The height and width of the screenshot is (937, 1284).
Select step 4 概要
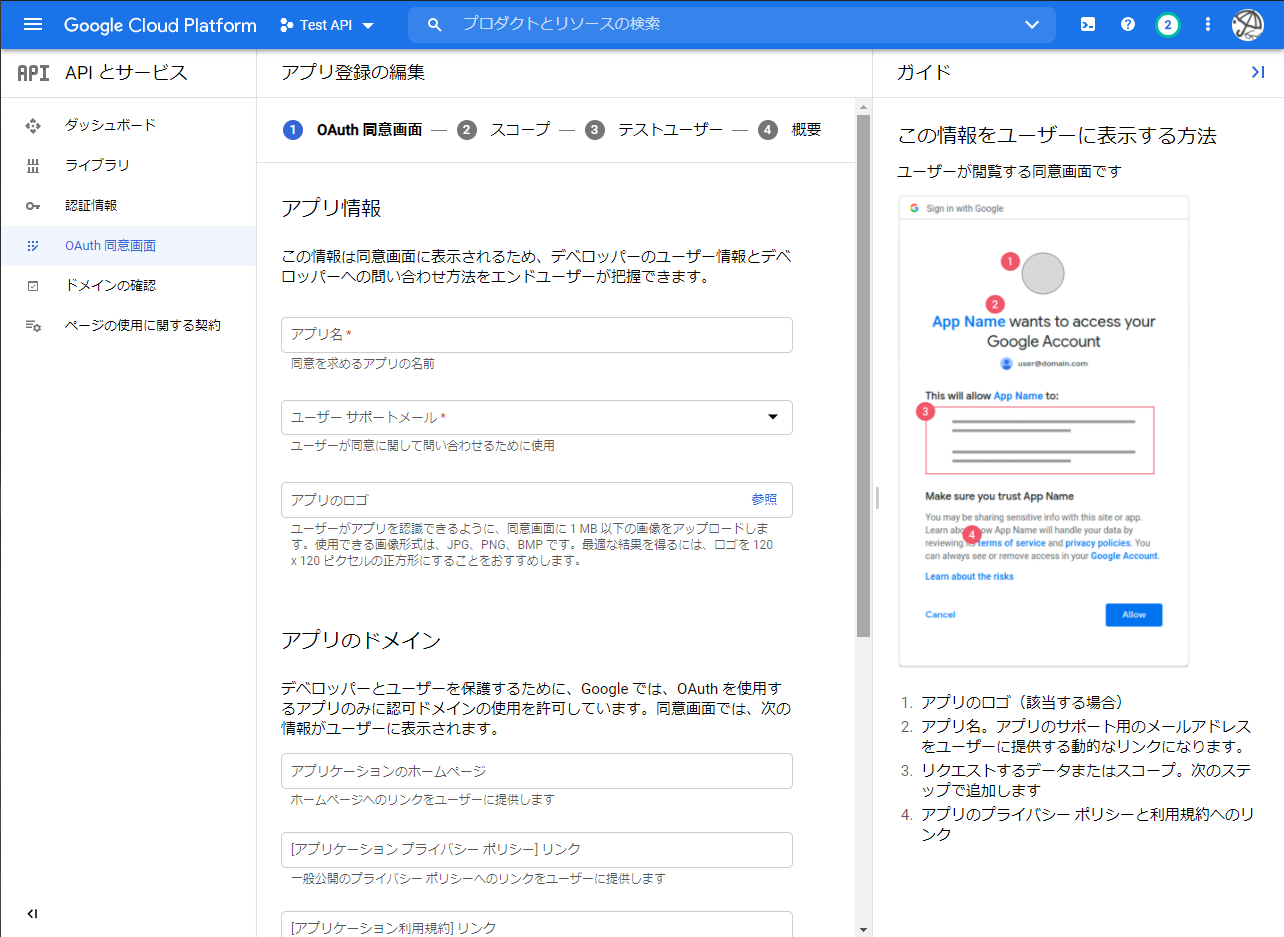(790, 130)
